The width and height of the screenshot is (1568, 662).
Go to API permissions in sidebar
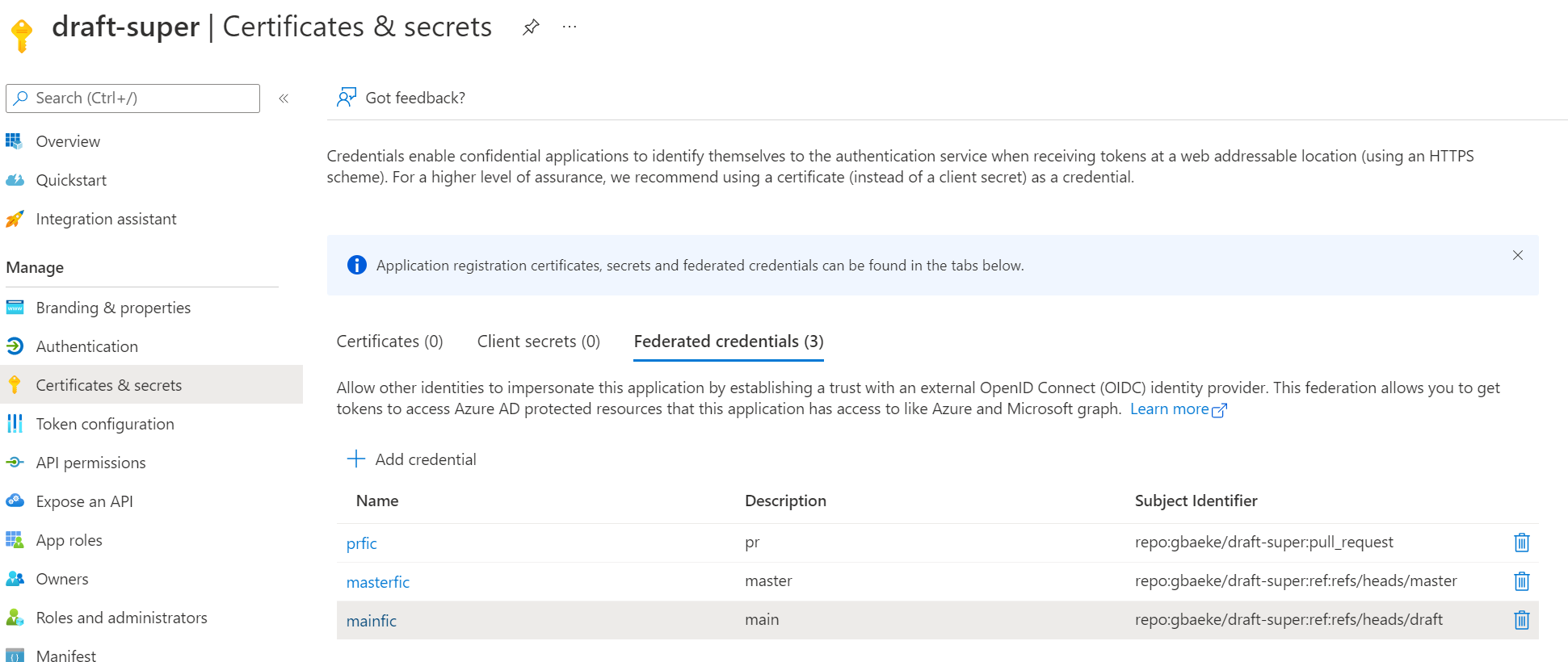coord(90,463)
